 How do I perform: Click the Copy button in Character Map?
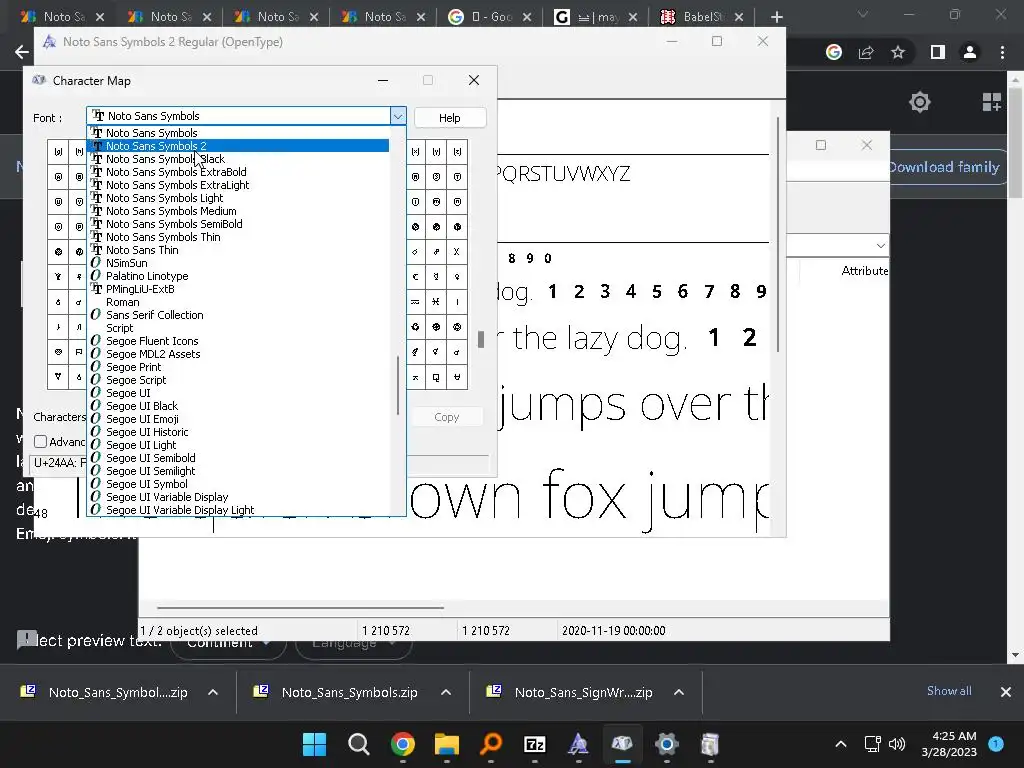pos(447,417)
